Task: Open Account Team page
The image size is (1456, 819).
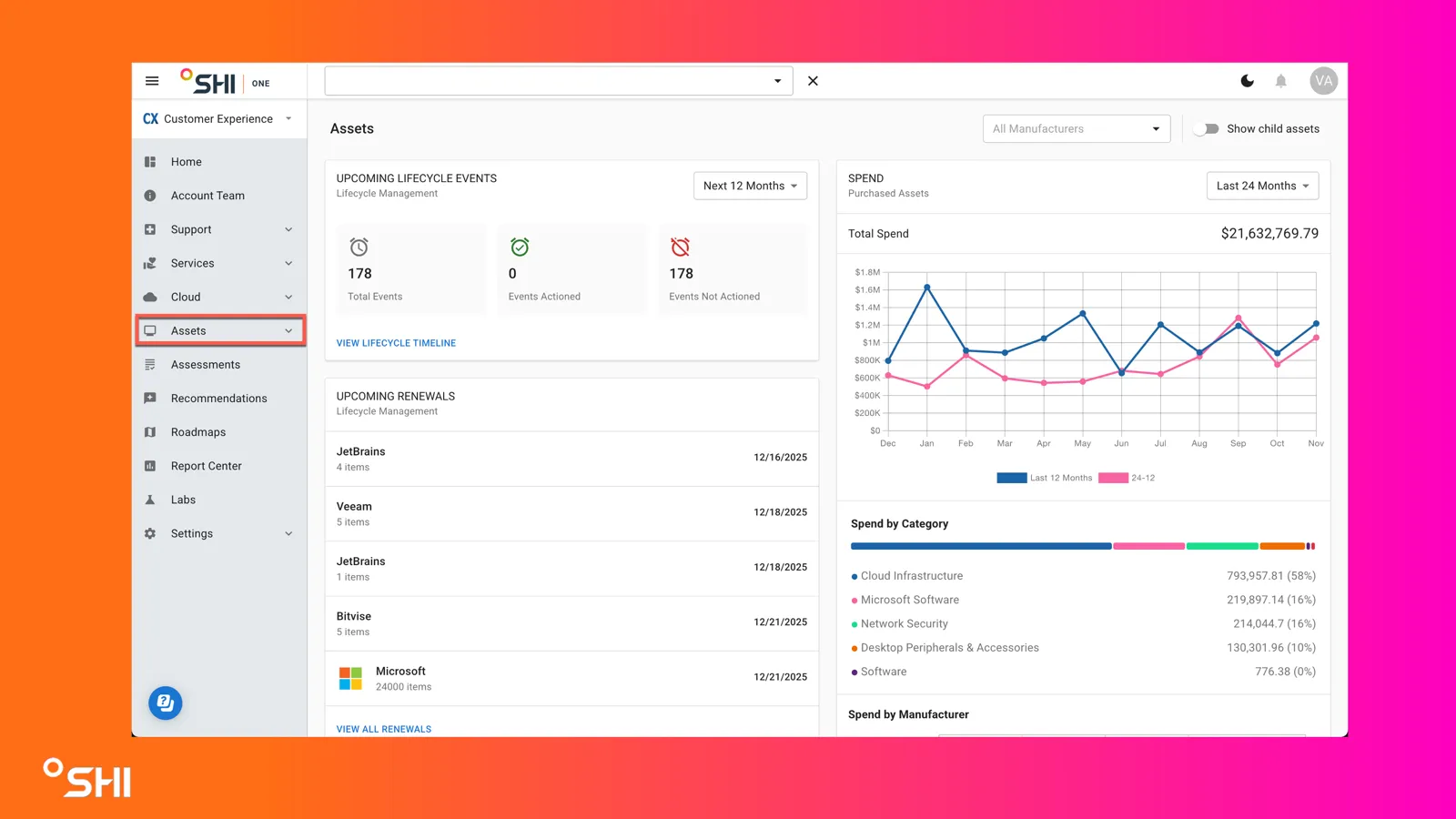Action: (x=219, y=196)
